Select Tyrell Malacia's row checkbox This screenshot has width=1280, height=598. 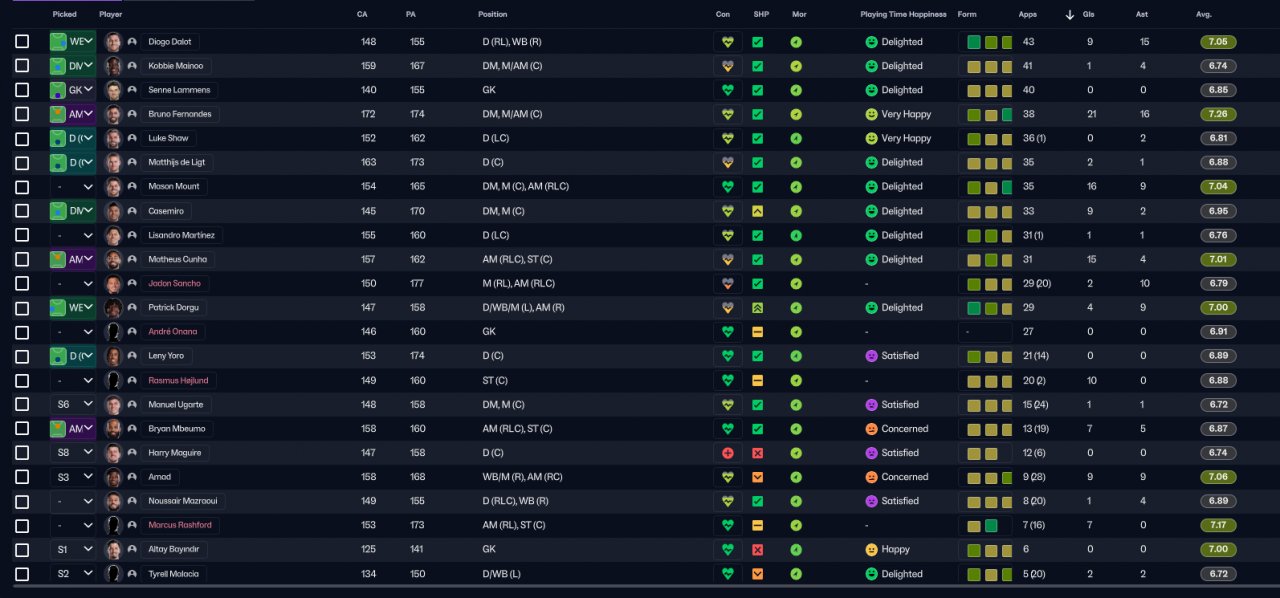(x=22, y=574)
